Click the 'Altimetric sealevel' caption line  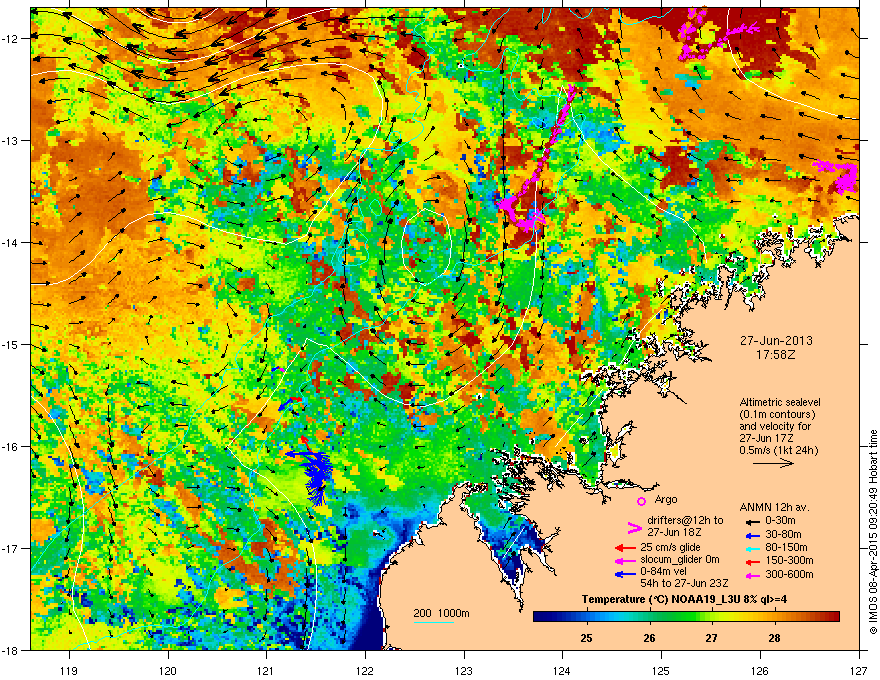[x=780, y=402]
